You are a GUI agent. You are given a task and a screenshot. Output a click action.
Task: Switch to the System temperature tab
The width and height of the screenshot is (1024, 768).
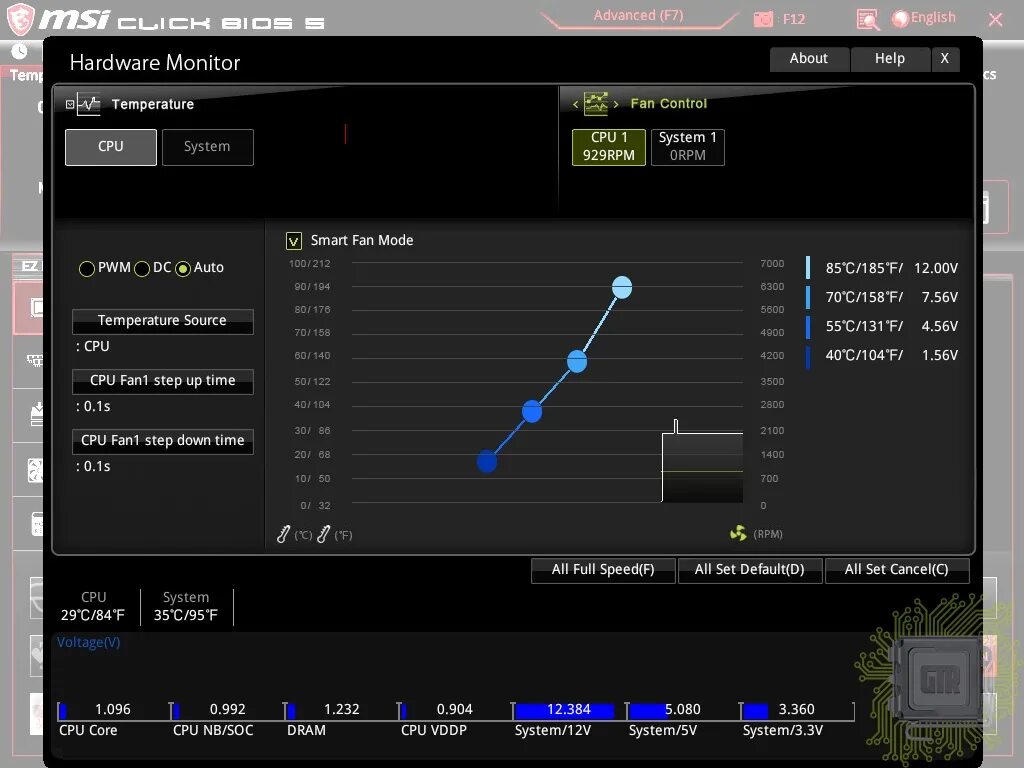point(208,147)
